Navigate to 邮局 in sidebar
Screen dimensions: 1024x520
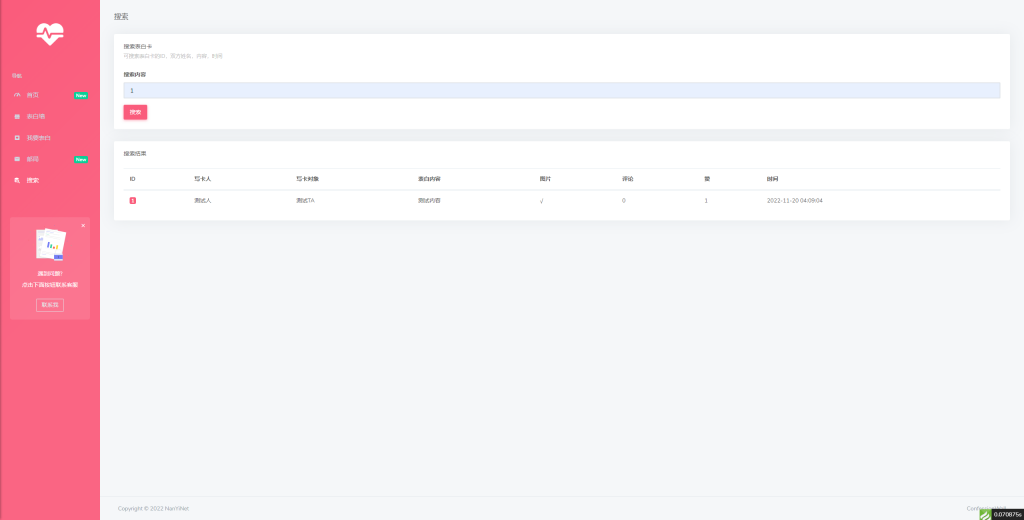pos(33,159)
